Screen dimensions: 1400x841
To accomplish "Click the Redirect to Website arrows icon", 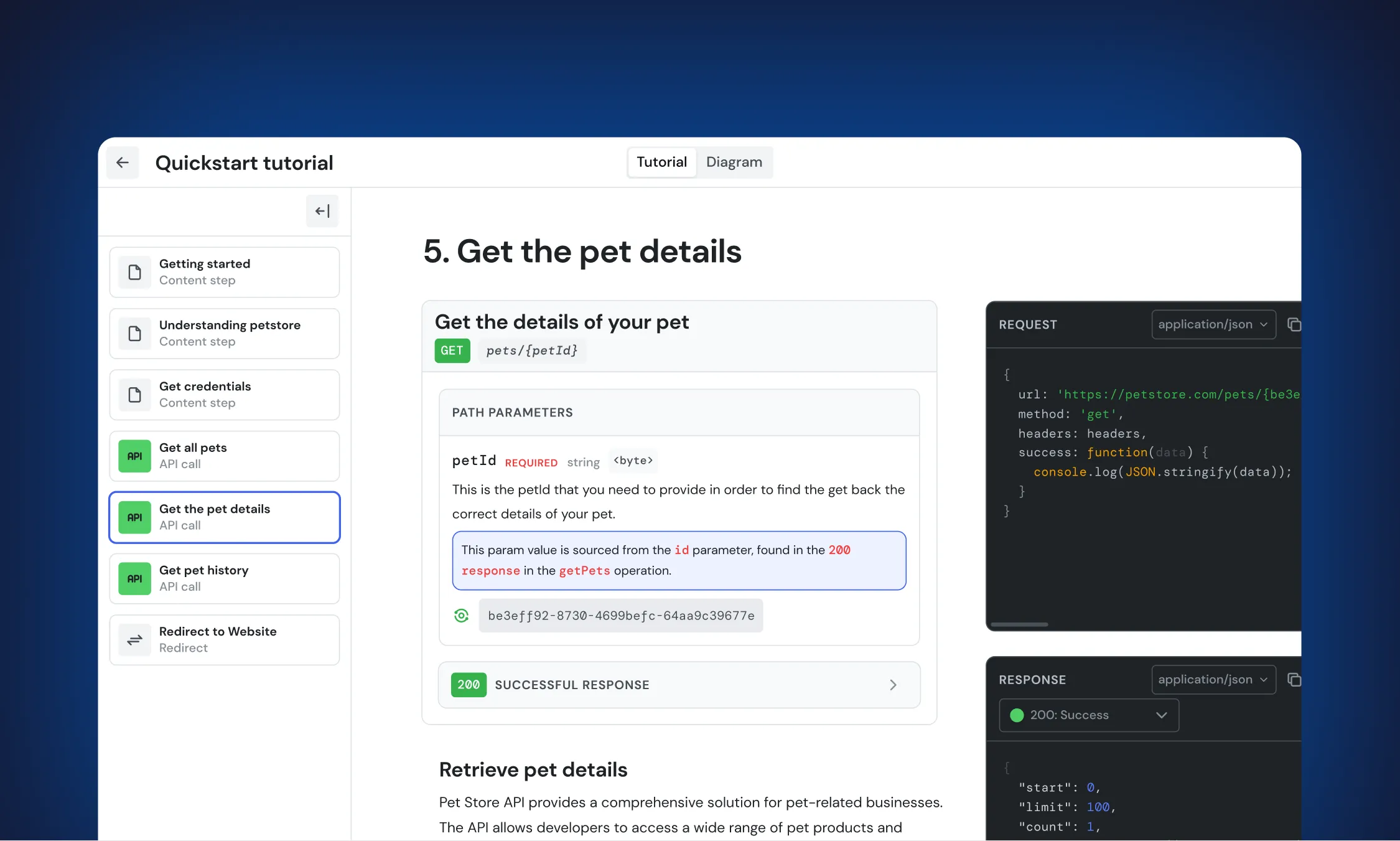I will (x=135, y=640).
